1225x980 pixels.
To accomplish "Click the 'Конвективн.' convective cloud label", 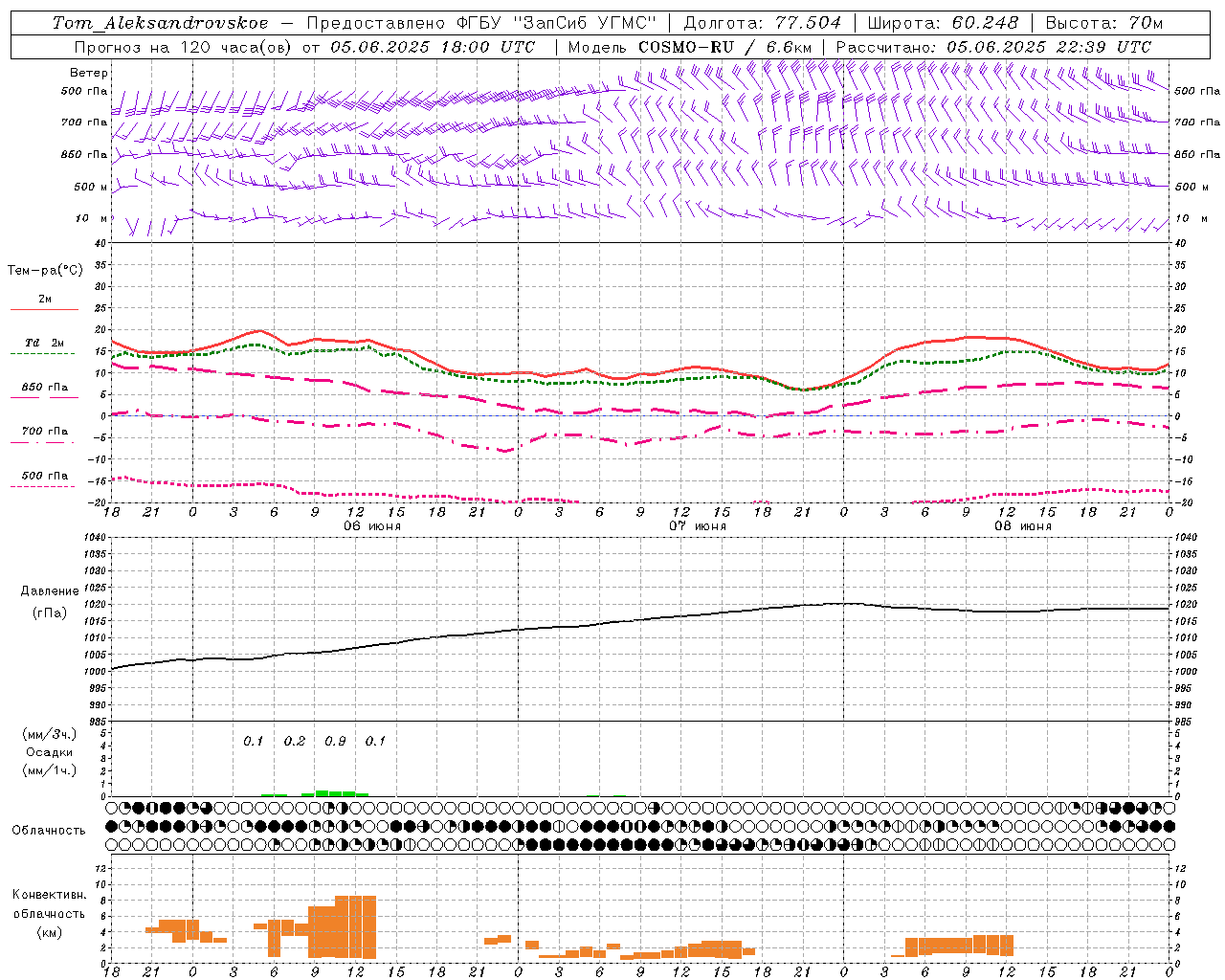I will pyautogui.click(x=49, y=895).
